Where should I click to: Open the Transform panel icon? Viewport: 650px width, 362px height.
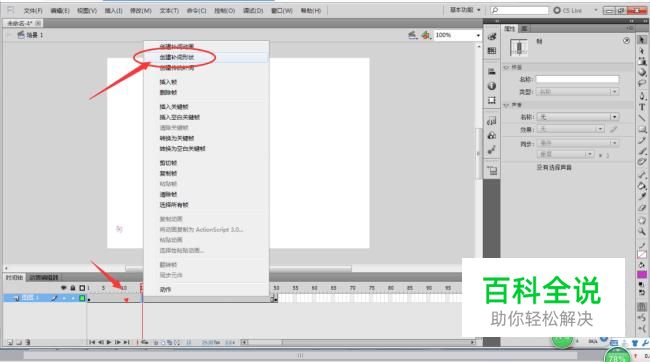pyautogui.click(x=492, y=100)
